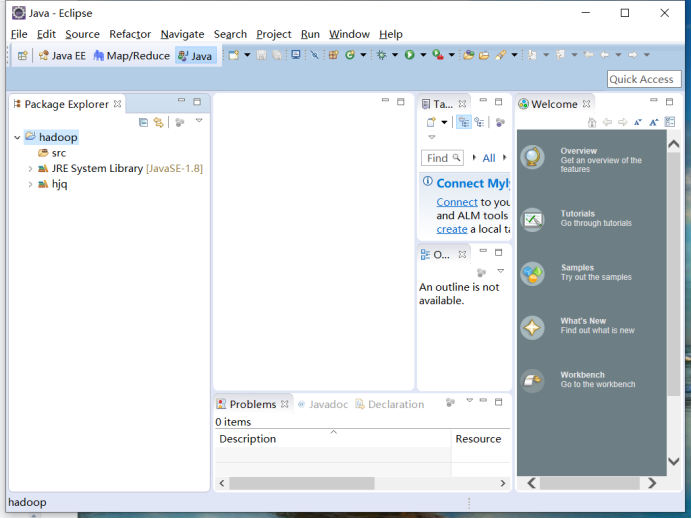Click the Customize Page icon in Welcome

click(x=670, y=122)
